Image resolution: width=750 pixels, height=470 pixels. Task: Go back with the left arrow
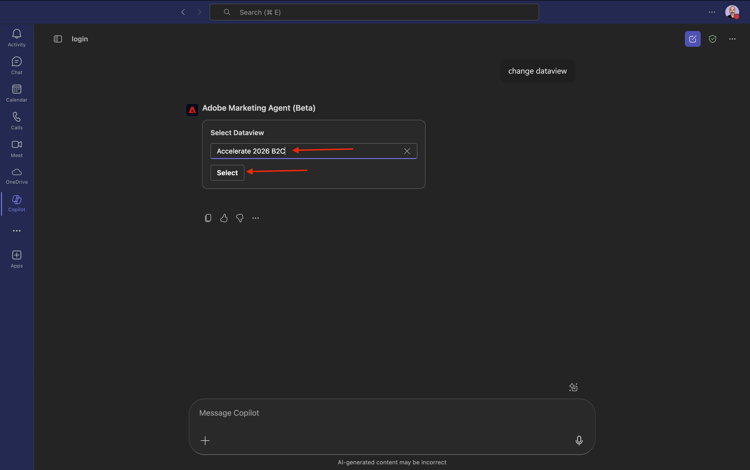(183, 12)
